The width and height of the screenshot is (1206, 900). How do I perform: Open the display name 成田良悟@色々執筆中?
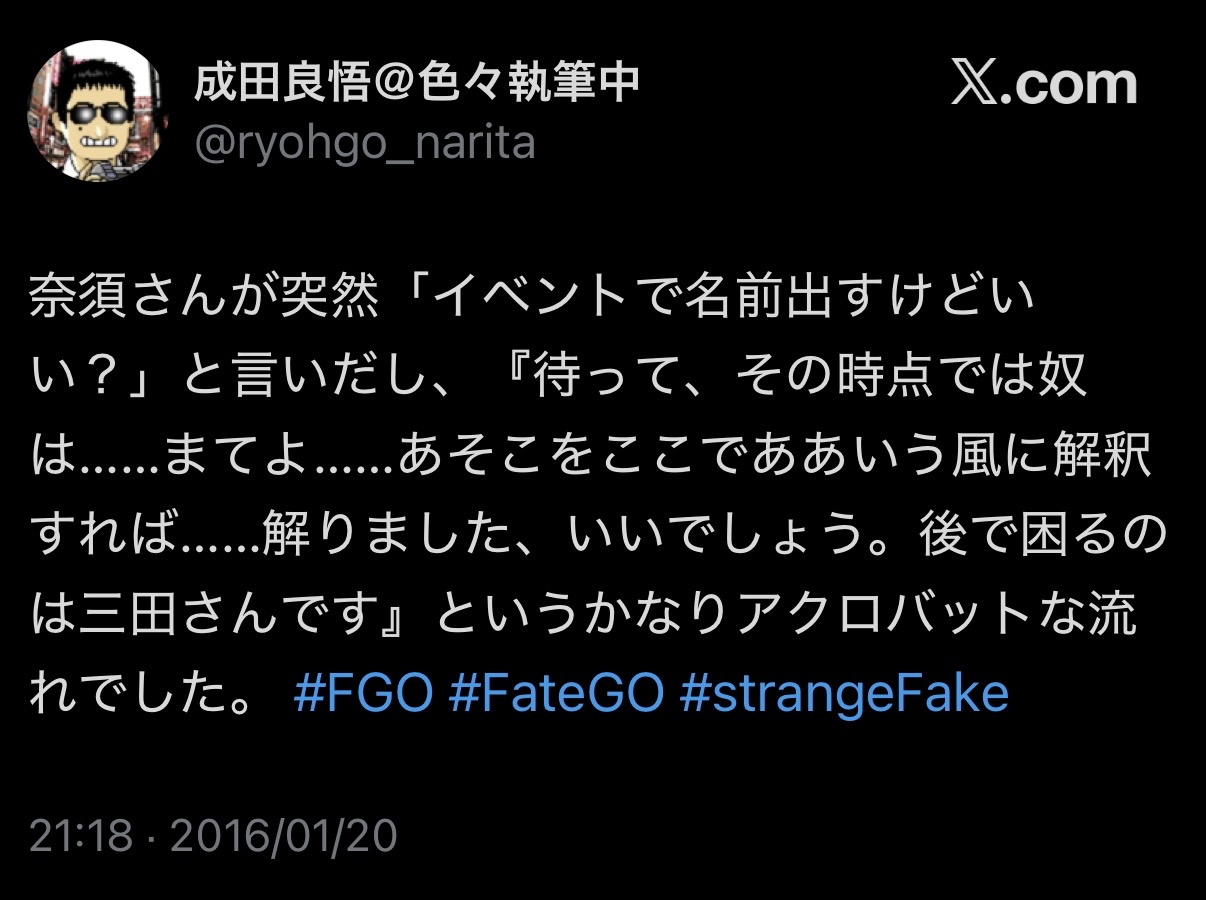click(x=417, y=84)
